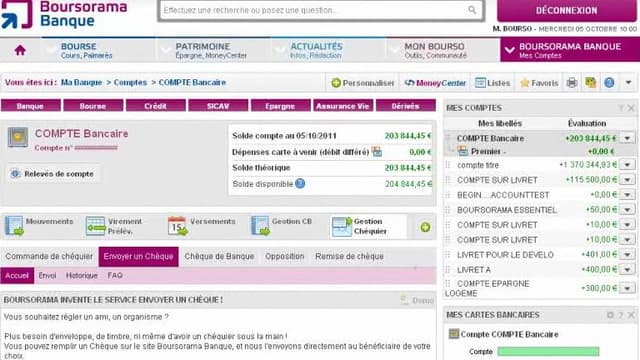
Task: Click the safe icon beside COMPTE Bancaire title
Action: pos(18,137)
